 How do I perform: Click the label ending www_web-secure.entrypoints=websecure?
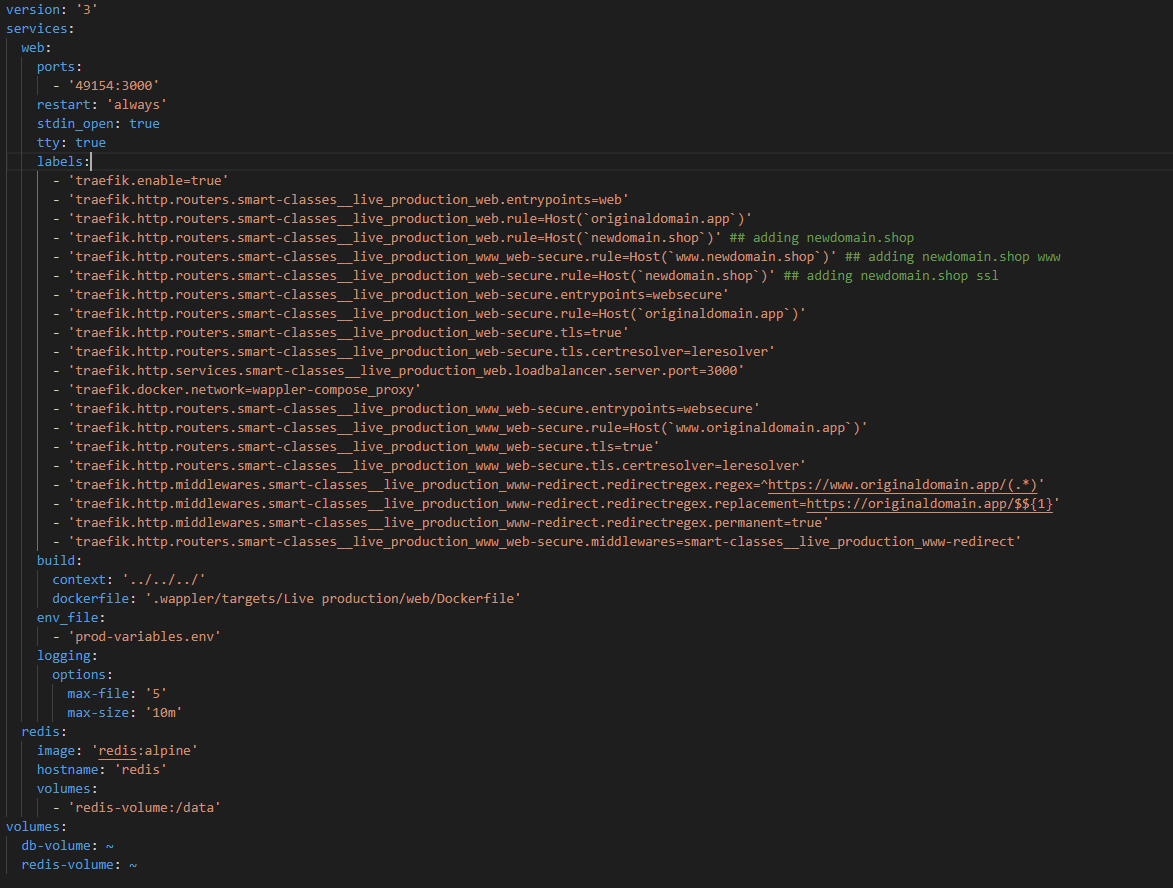tap(414, 408)
